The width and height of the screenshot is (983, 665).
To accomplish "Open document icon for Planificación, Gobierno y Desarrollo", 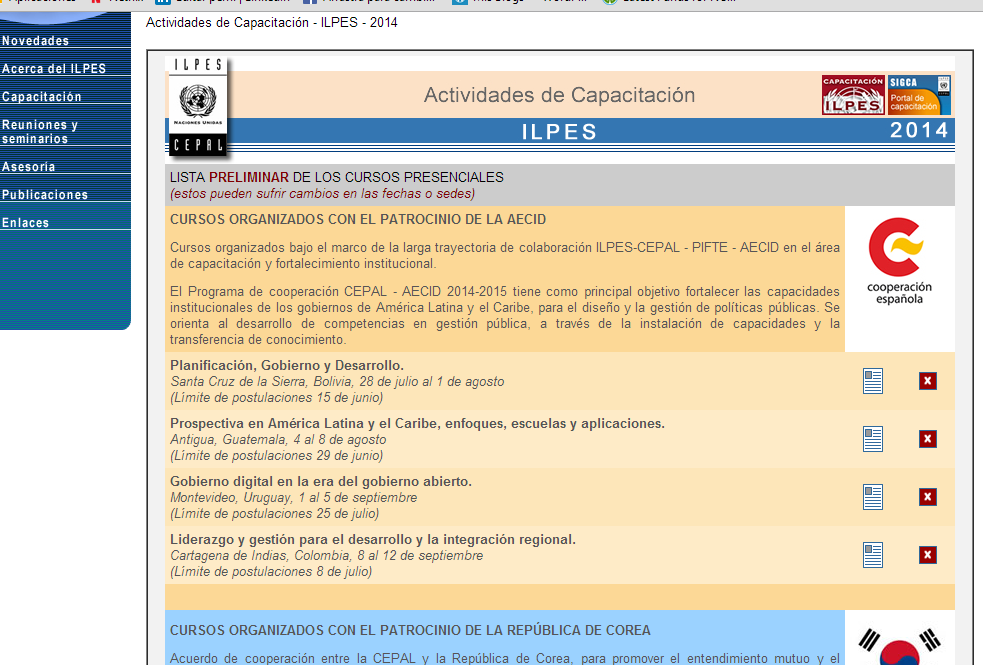I will 873,381.
